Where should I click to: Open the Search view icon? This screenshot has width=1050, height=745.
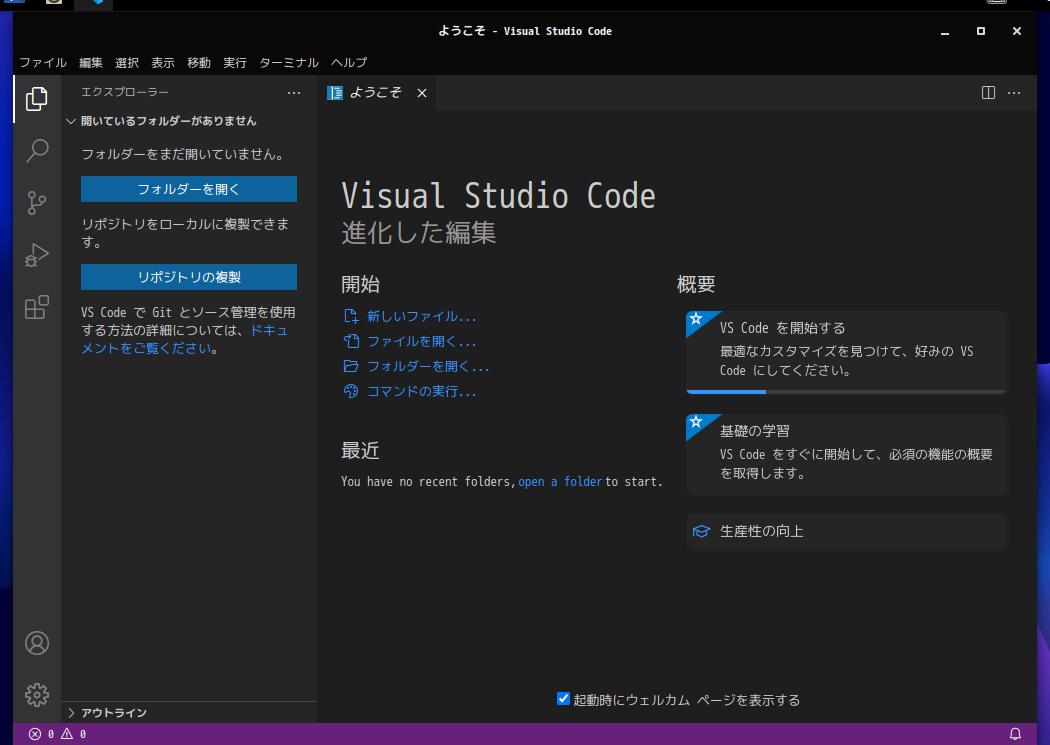(37, 151)
